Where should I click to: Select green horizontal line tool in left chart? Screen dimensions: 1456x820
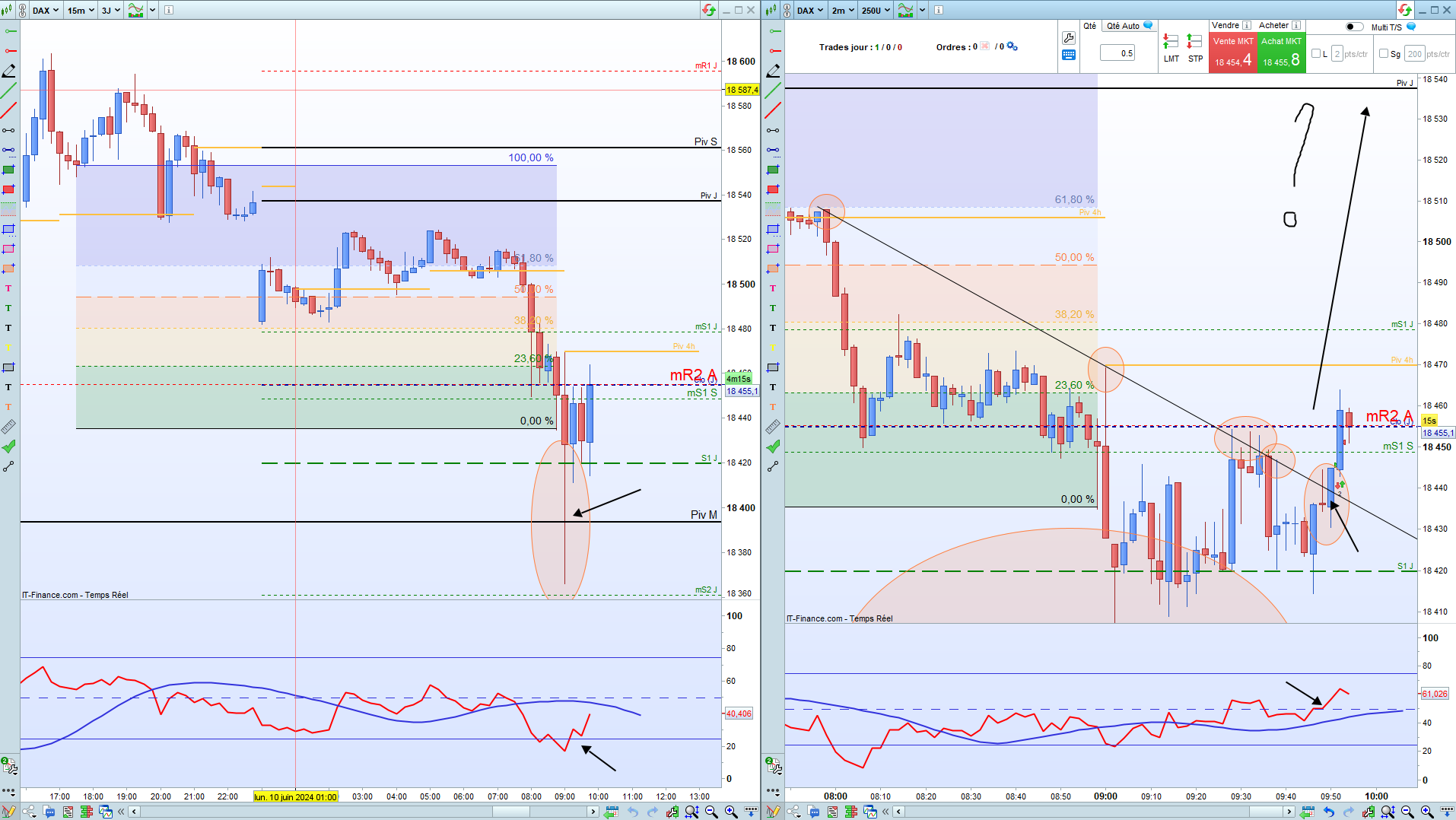point(9,31)
